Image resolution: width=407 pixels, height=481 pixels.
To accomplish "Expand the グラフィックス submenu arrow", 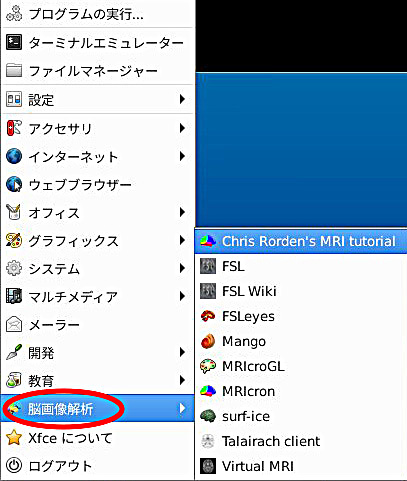I will (x=182, y=240).
